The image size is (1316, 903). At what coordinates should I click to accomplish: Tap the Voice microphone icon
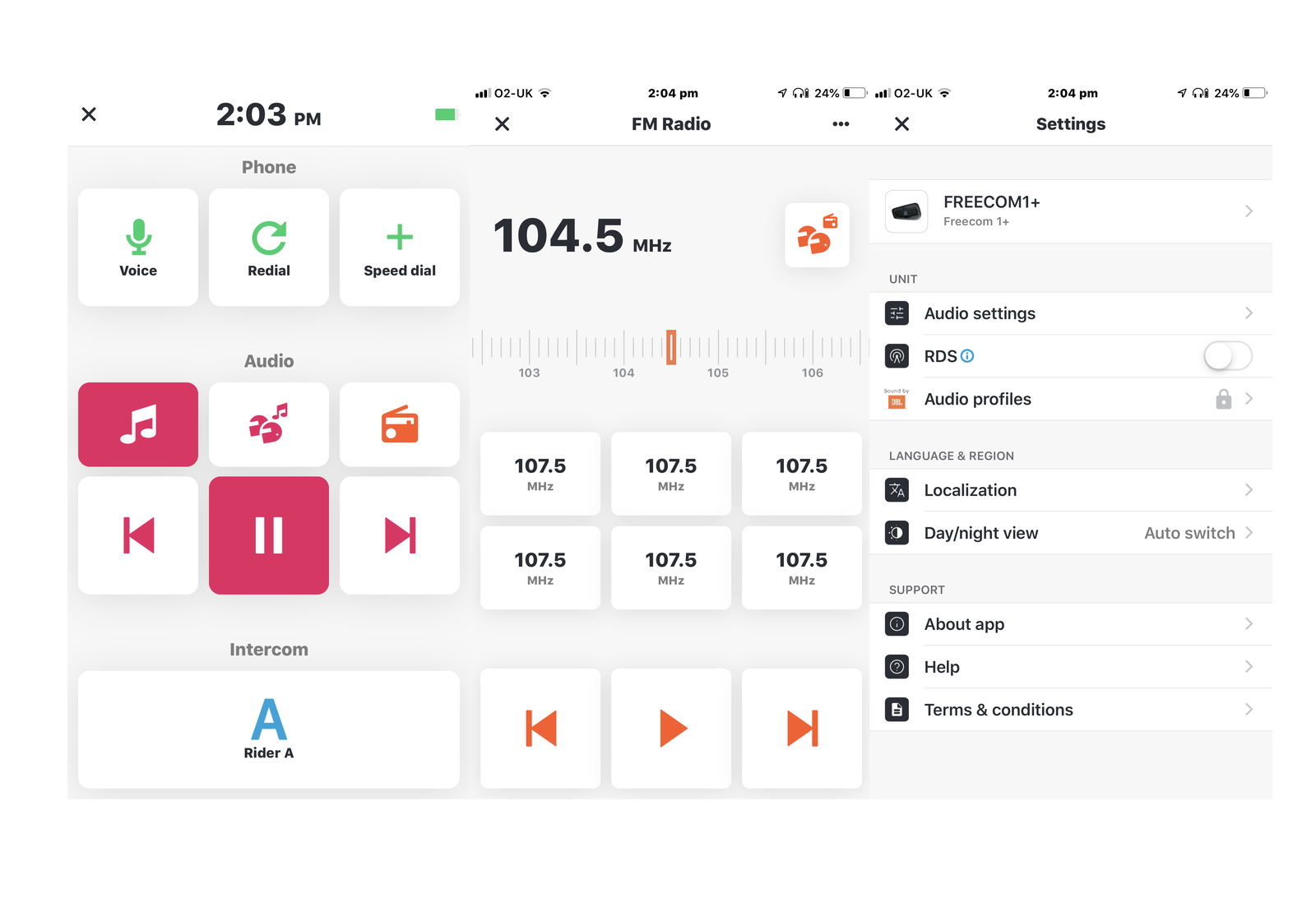[x=138, y=237]
